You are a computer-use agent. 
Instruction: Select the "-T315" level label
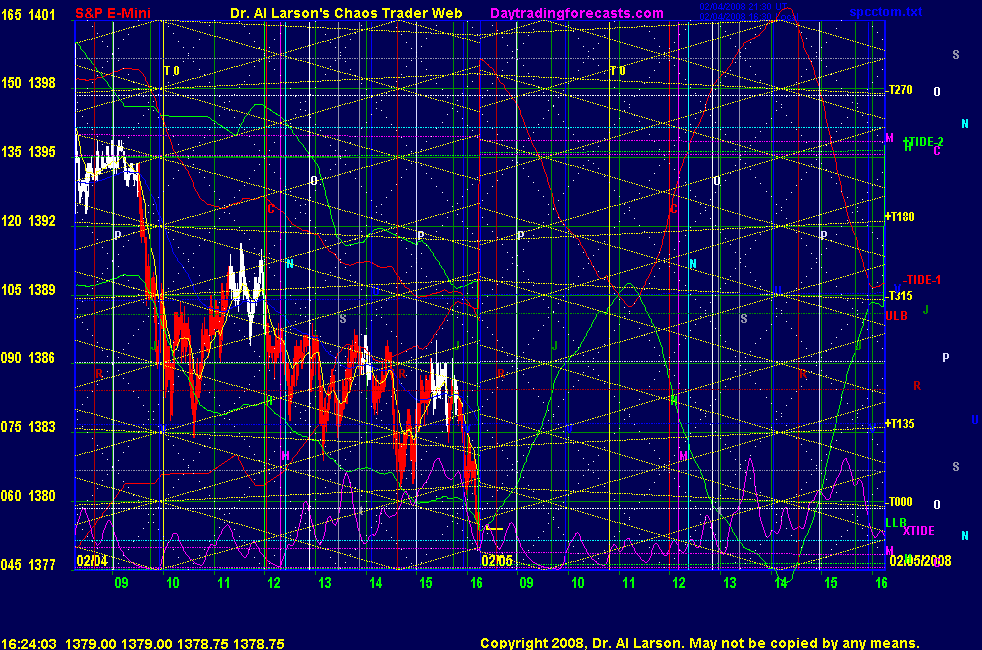tap(899, 296)
